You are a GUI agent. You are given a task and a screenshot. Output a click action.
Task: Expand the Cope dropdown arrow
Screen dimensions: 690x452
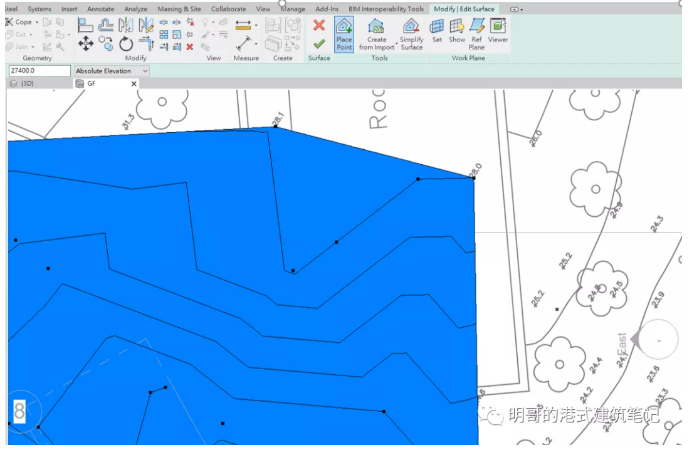[x=37, y=22]
